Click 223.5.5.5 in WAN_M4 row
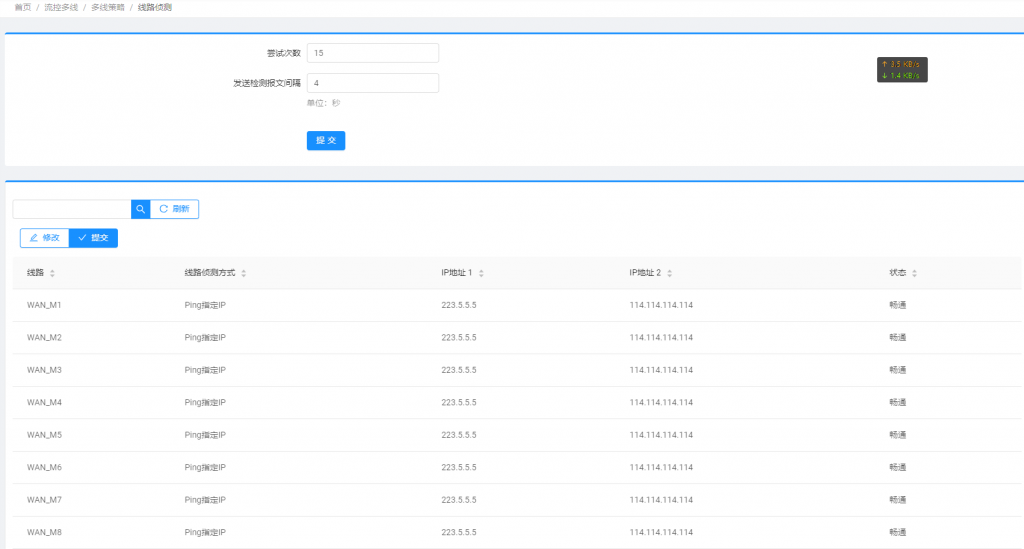The width and height of the screenshot is (1024, 549). (458, 402)
